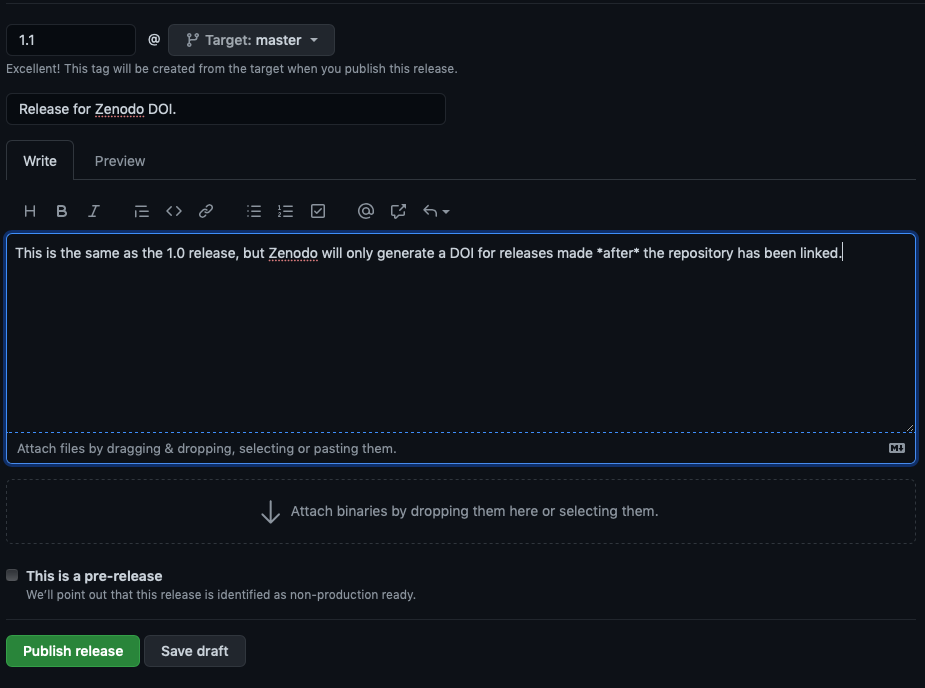
Task: Toggle bold text formatting
Action: (62, 211)
